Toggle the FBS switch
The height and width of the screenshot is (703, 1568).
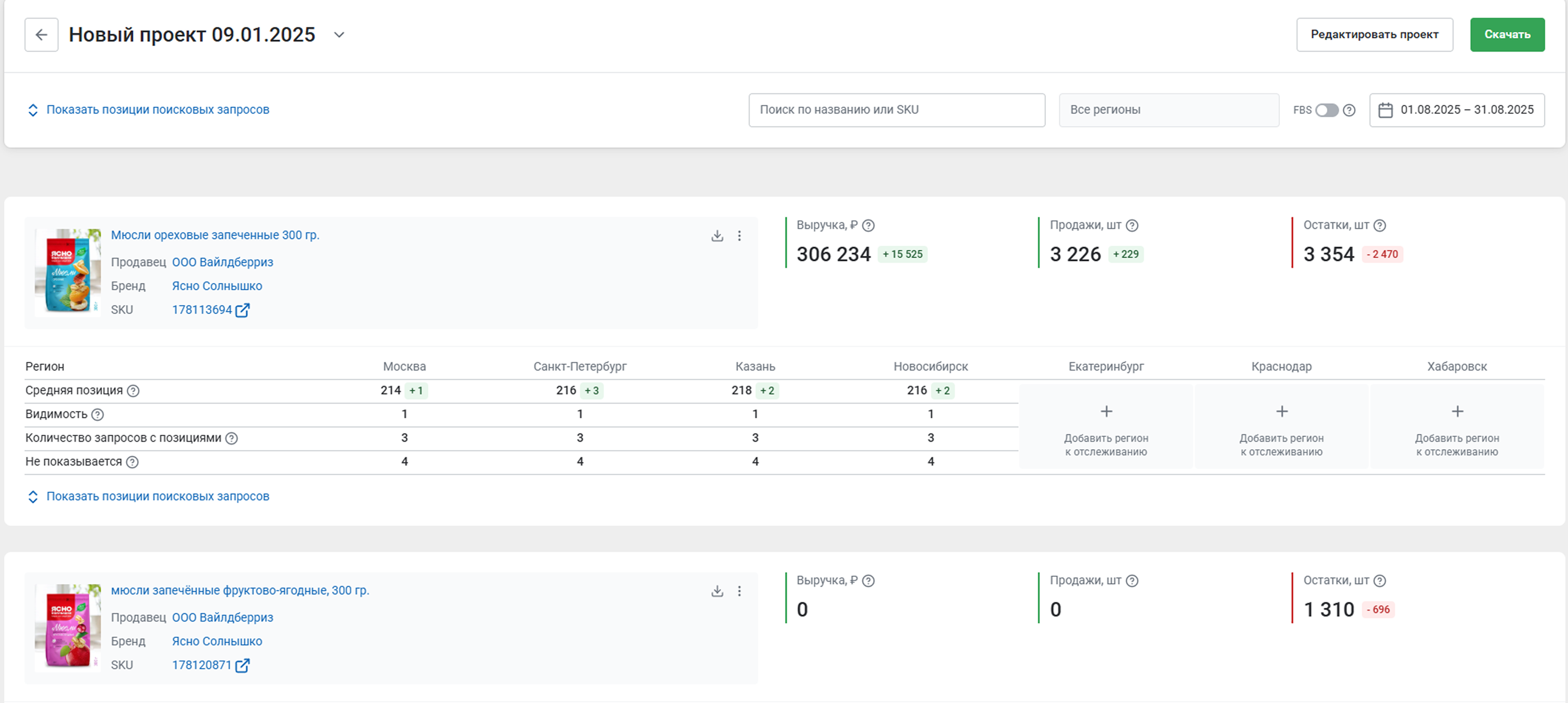pyautogui.click(x=1326, y=110)
